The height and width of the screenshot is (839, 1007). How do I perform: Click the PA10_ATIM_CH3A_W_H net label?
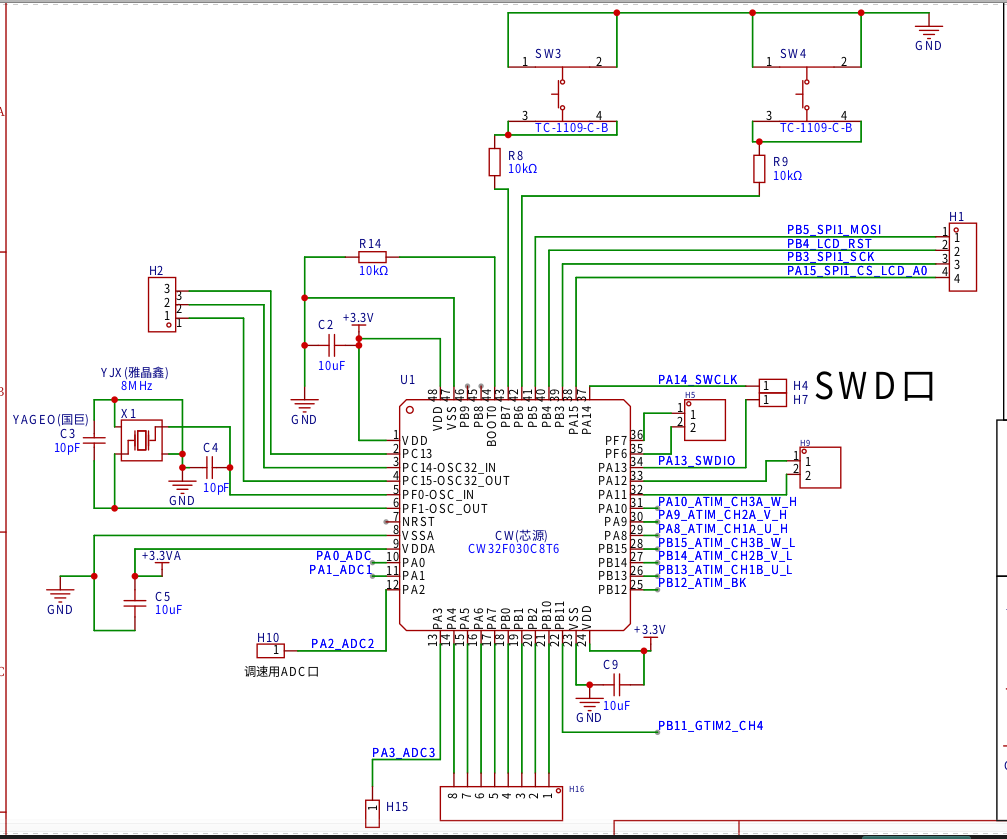[727, 502]
